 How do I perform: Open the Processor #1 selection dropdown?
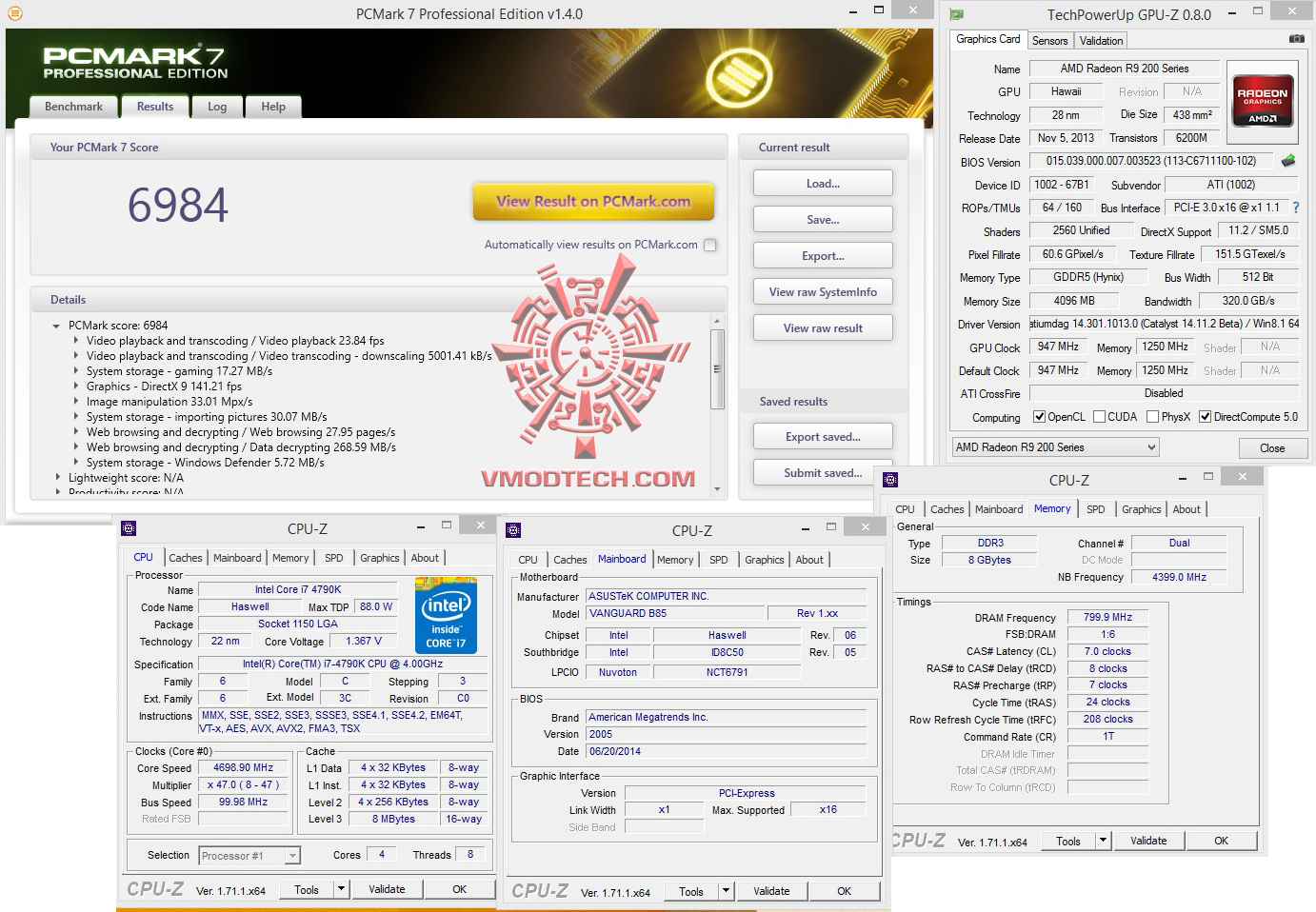(x=249, y=856)
